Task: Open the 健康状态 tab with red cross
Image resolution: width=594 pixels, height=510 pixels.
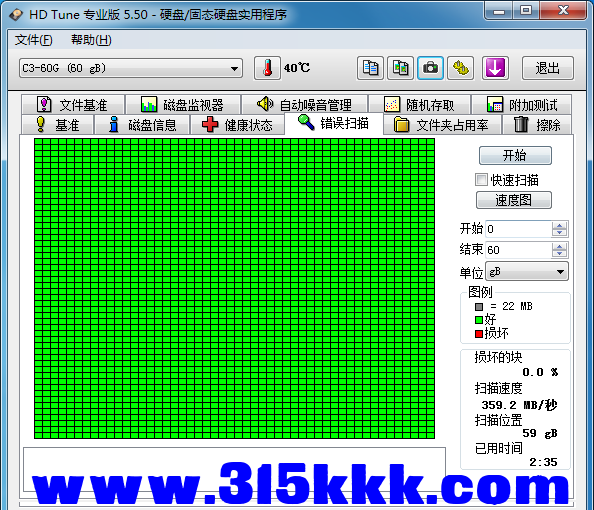Action: click(x=238, y=125)
